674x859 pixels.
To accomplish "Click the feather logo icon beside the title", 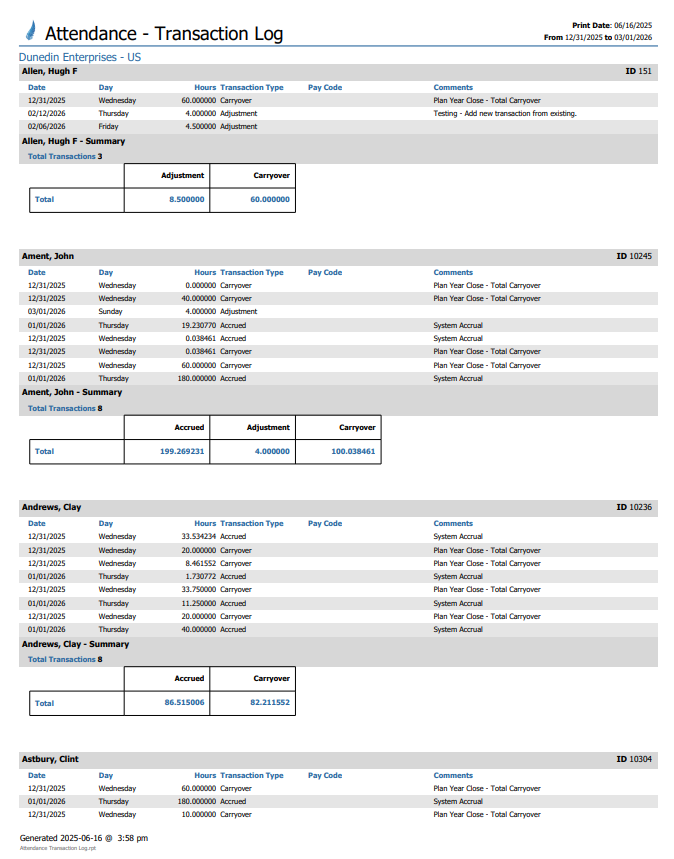I will [x=31, y=32].
